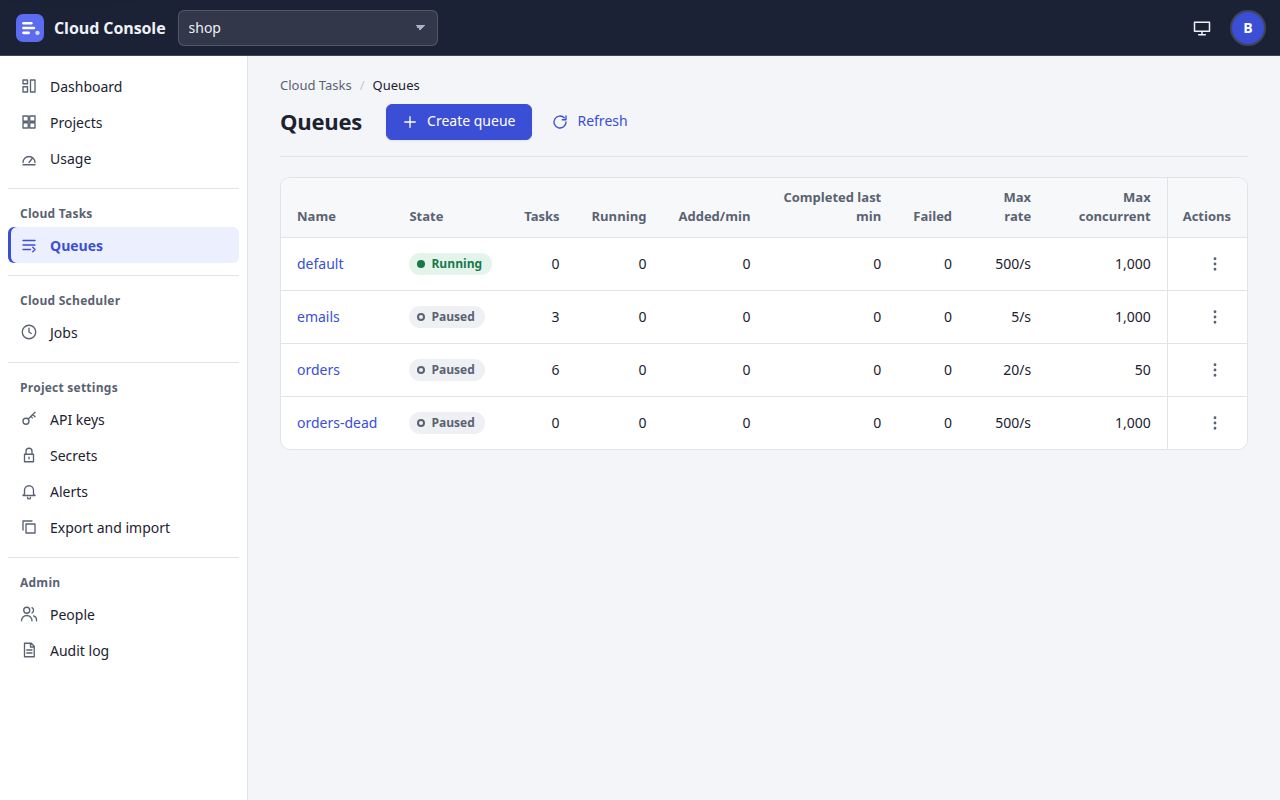Click the Cloud Tasks breadcrumb link
The image size is (1280, 800).
point(316,86)
